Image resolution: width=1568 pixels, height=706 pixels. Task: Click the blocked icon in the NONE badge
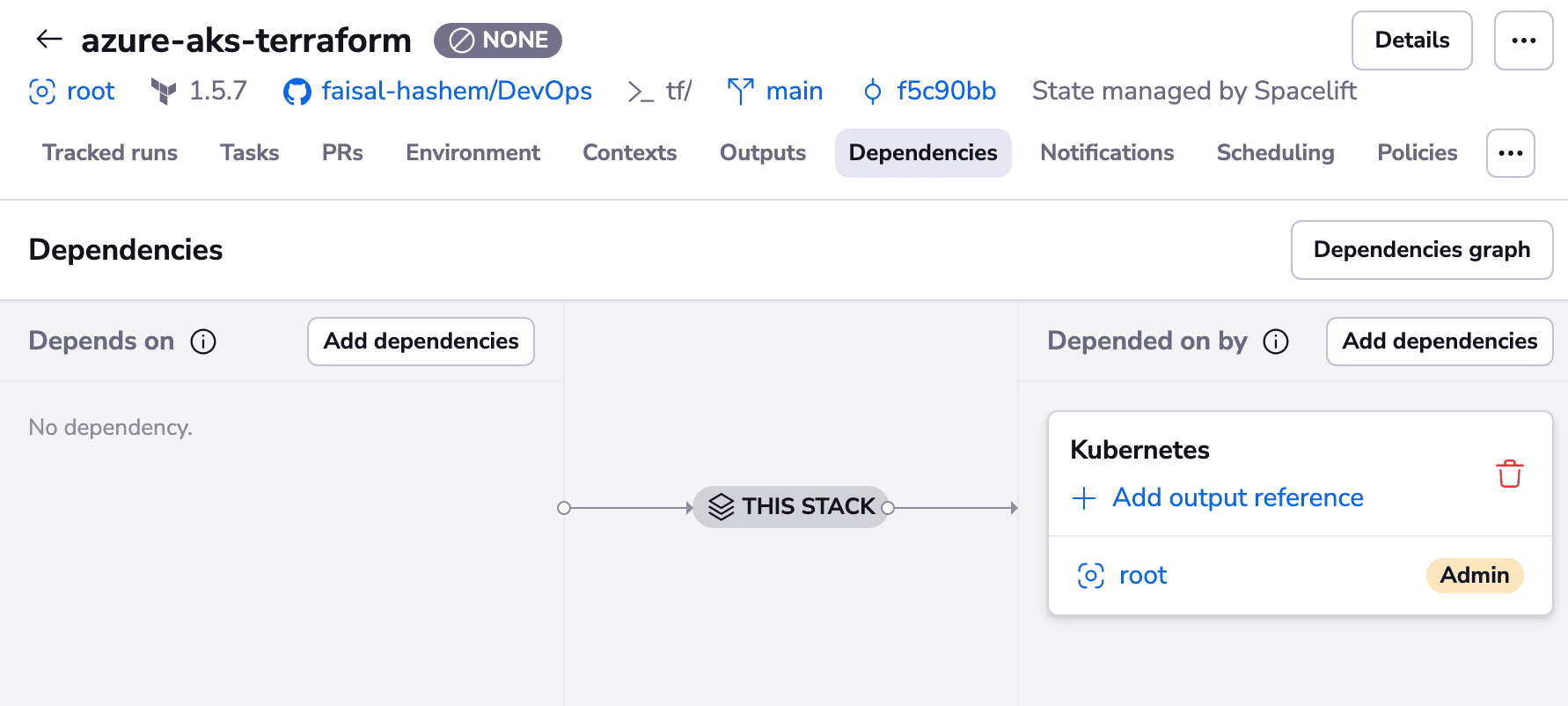(462, 40)
